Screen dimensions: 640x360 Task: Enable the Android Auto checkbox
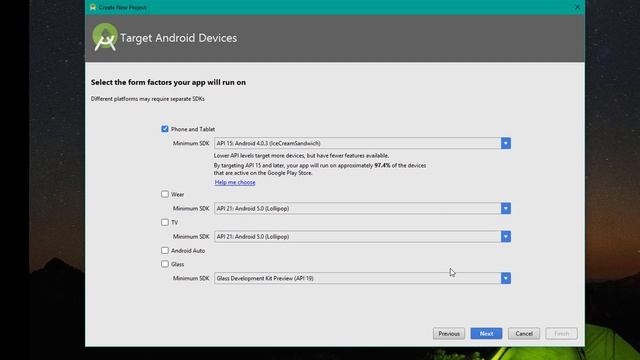[x=165, y=250]
